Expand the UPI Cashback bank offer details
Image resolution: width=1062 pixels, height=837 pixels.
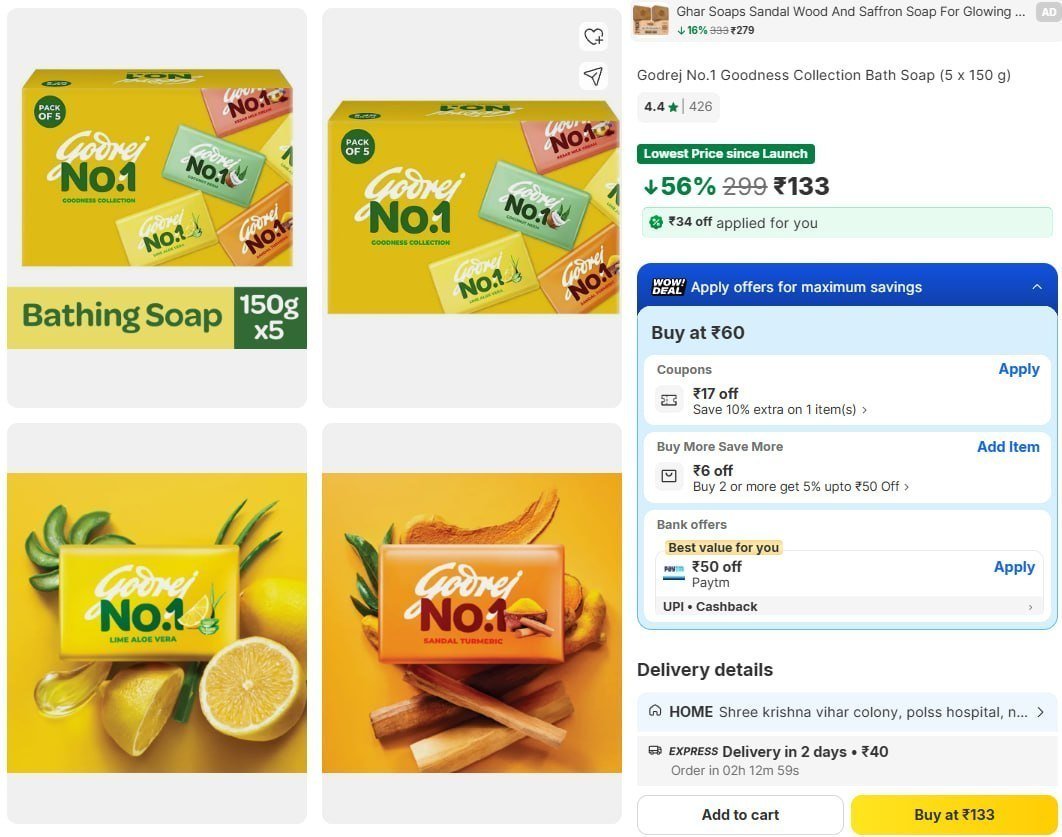1030,607
